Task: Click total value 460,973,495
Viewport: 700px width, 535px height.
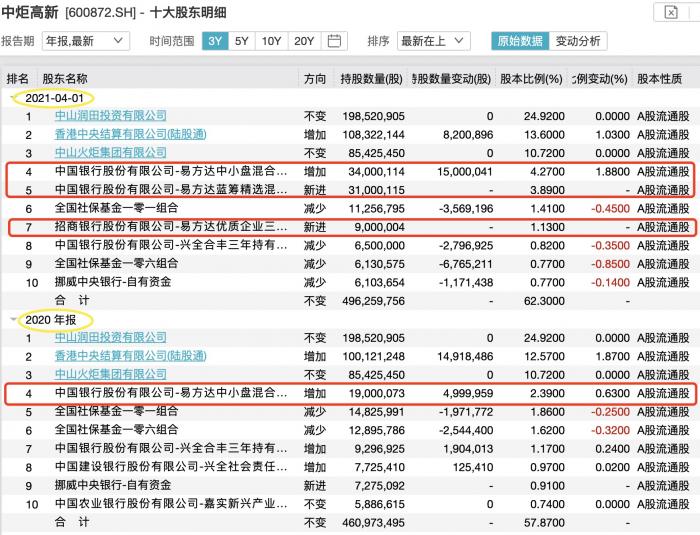Action: pyautogui.click(x=374, y=522)
